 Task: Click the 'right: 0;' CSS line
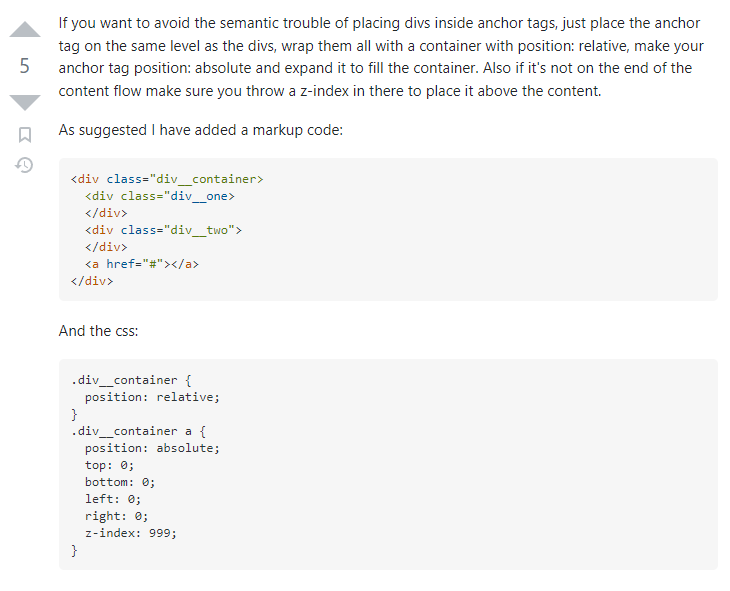tap(116, 516)
